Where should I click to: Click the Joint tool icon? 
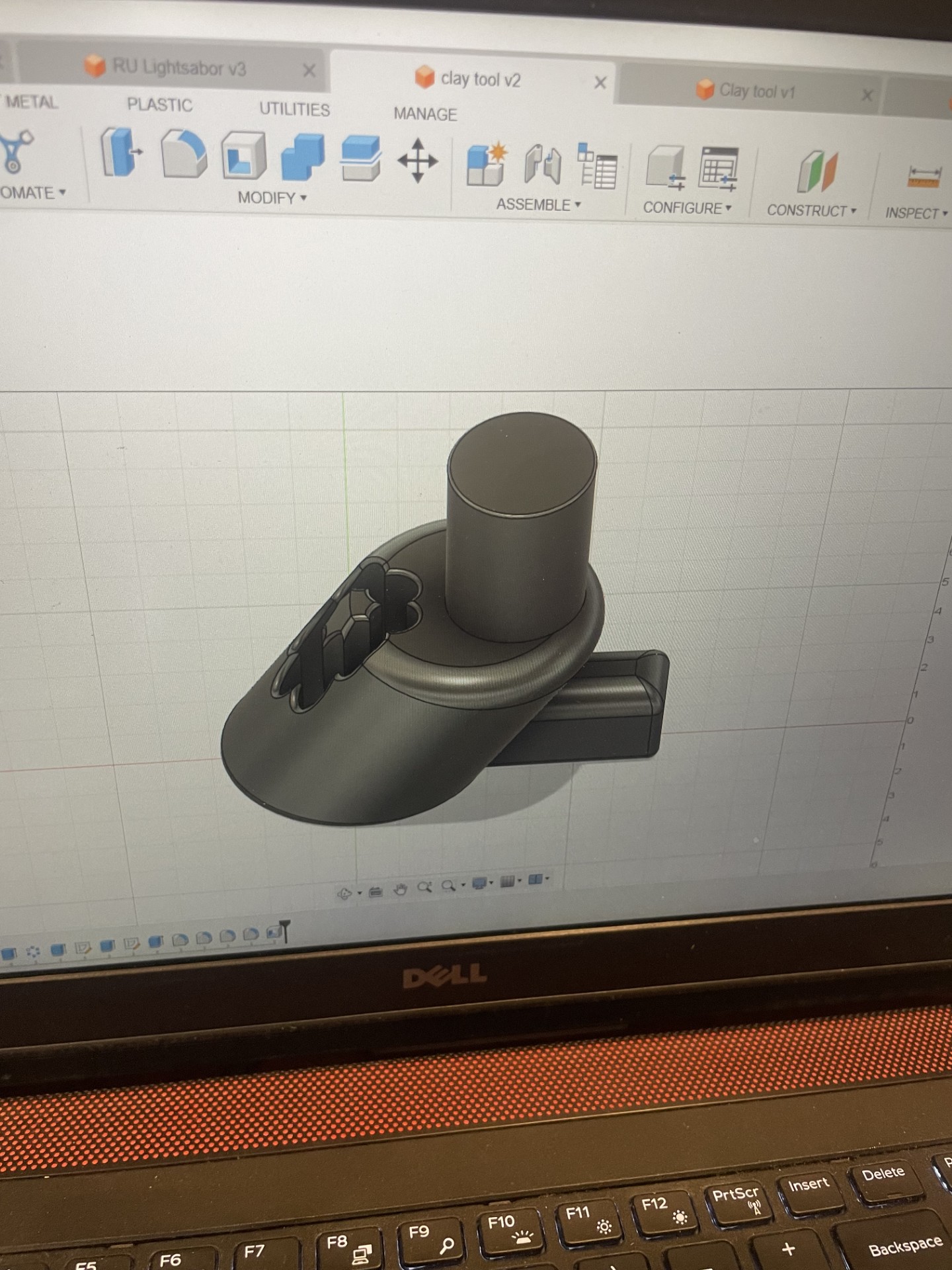[542, 165]
